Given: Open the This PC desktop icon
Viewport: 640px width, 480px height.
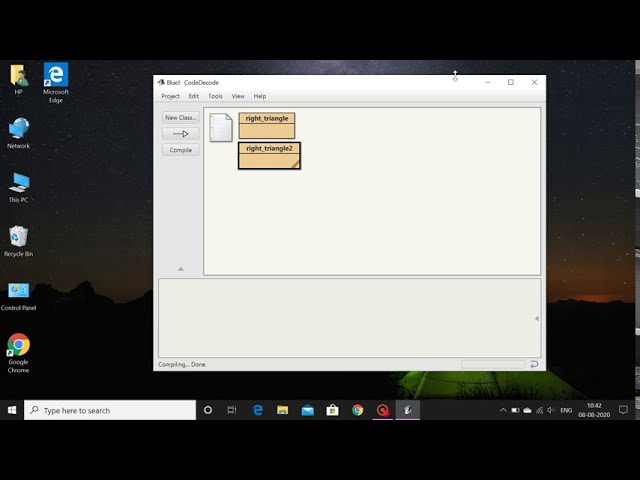Looking at the screenshot, I should [x=18, y=188].
